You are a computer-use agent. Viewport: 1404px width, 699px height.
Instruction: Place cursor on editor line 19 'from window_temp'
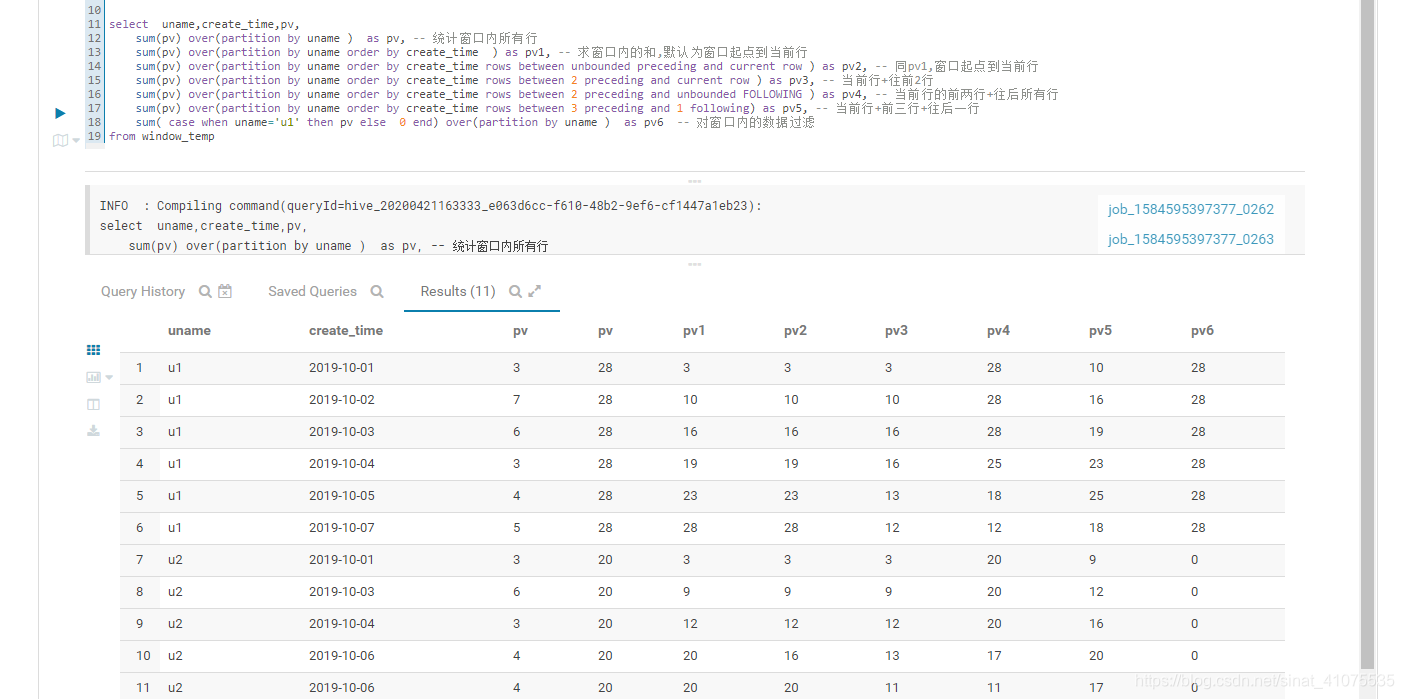click(x=162, y=136)
